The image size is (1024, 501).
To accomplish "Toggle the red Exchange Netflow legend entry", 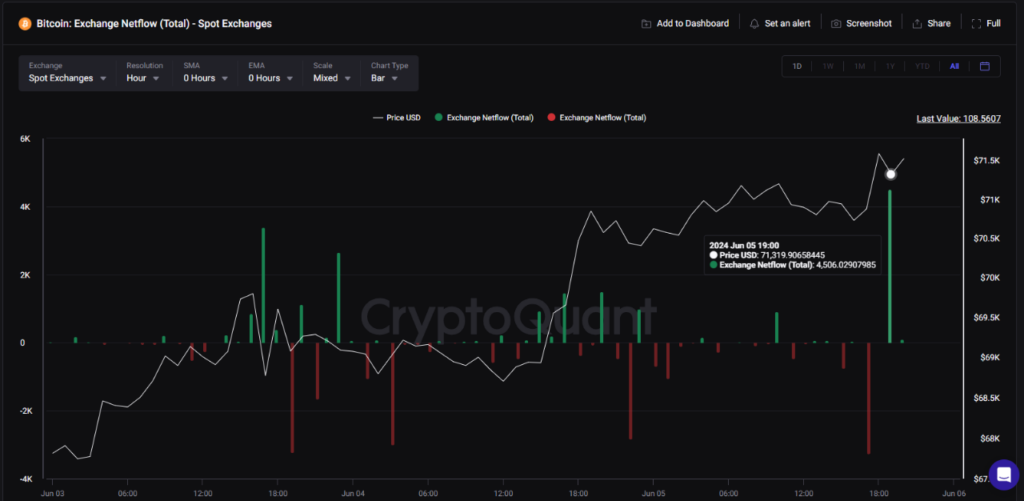I will 597,118.
